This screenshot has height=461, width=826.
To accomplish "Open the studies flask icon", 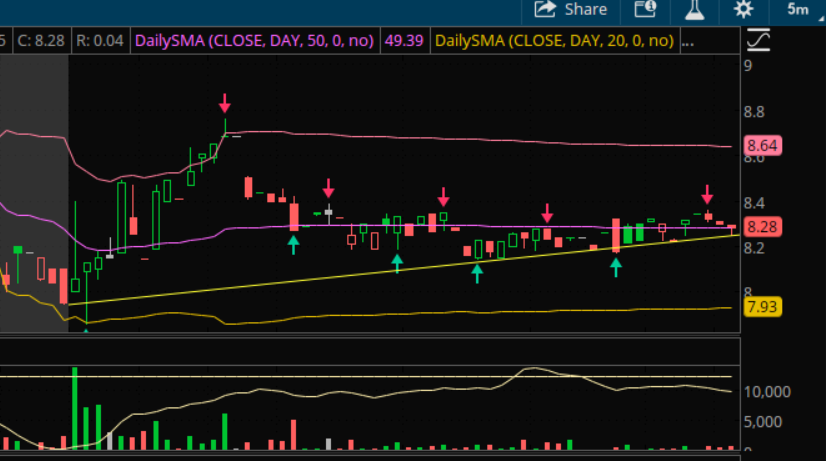I will (694, 9).
